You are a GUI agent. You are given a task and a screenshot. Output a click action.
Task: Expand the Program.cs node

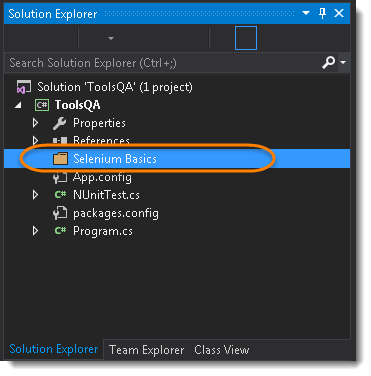coord(35,231)
